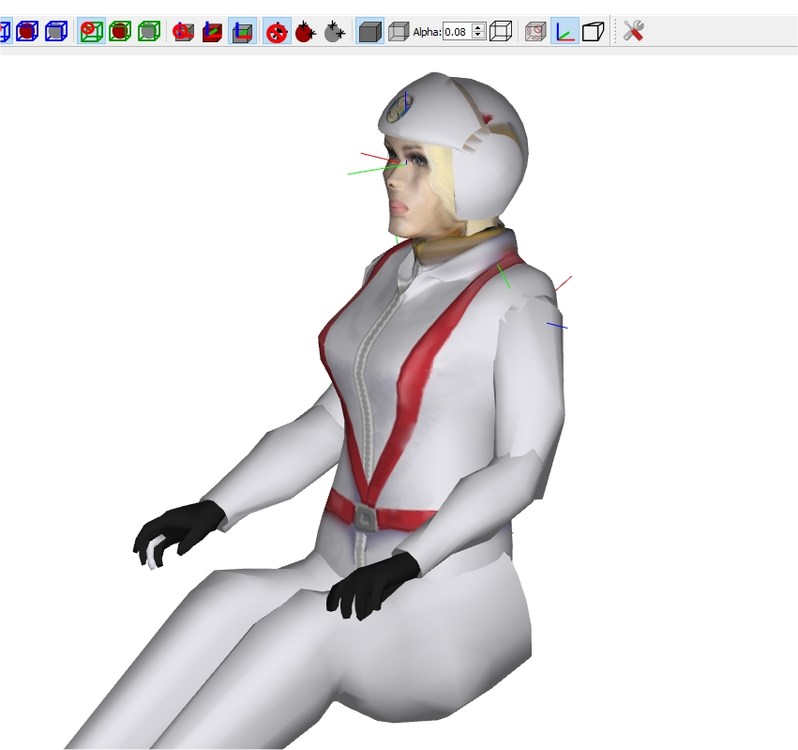Click the faded cube with red circle icon
Image resolution: width=798 pixels, height=750 pixels.
tap(535, 32)
